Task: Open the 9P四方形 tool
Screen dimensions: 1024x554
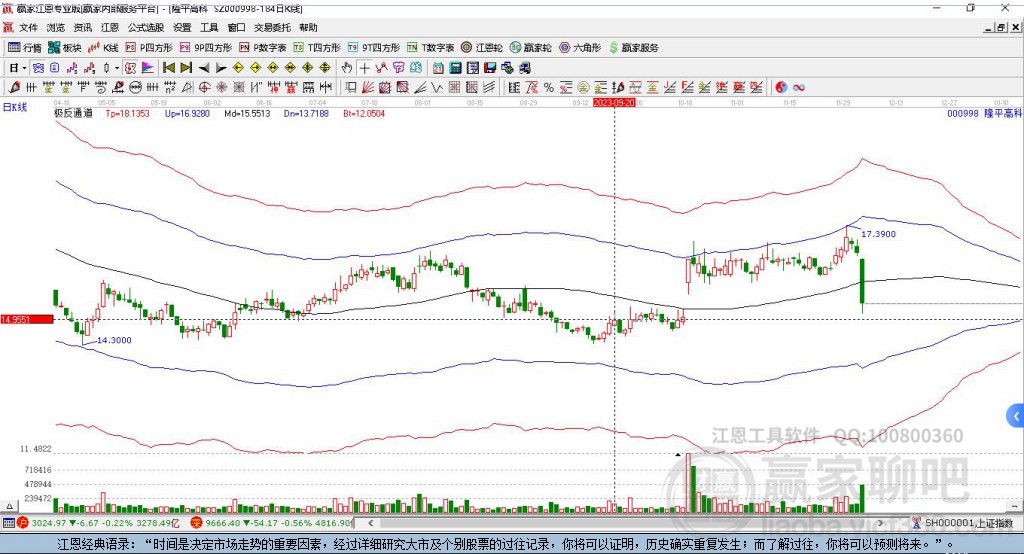Action: [206, 48]
